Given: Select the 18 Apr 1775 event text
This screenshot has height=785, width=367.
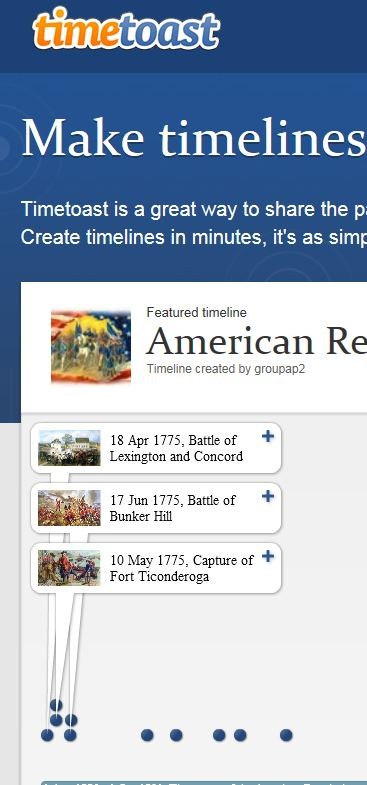Looking at the screenshot, I should [x=176, y=448].
